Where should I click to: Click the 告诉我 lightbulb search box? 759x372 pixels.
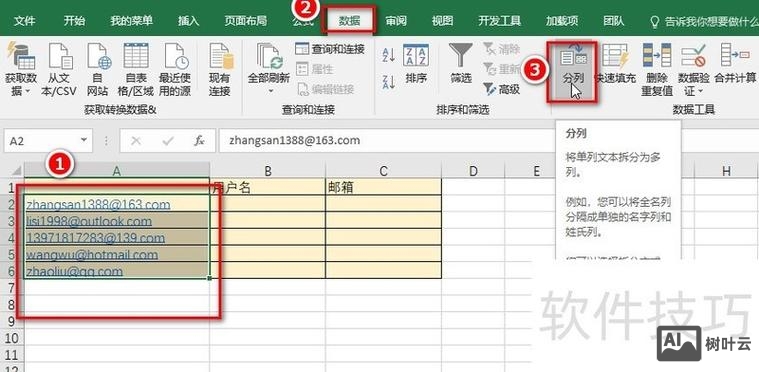(x=704, y=21)
